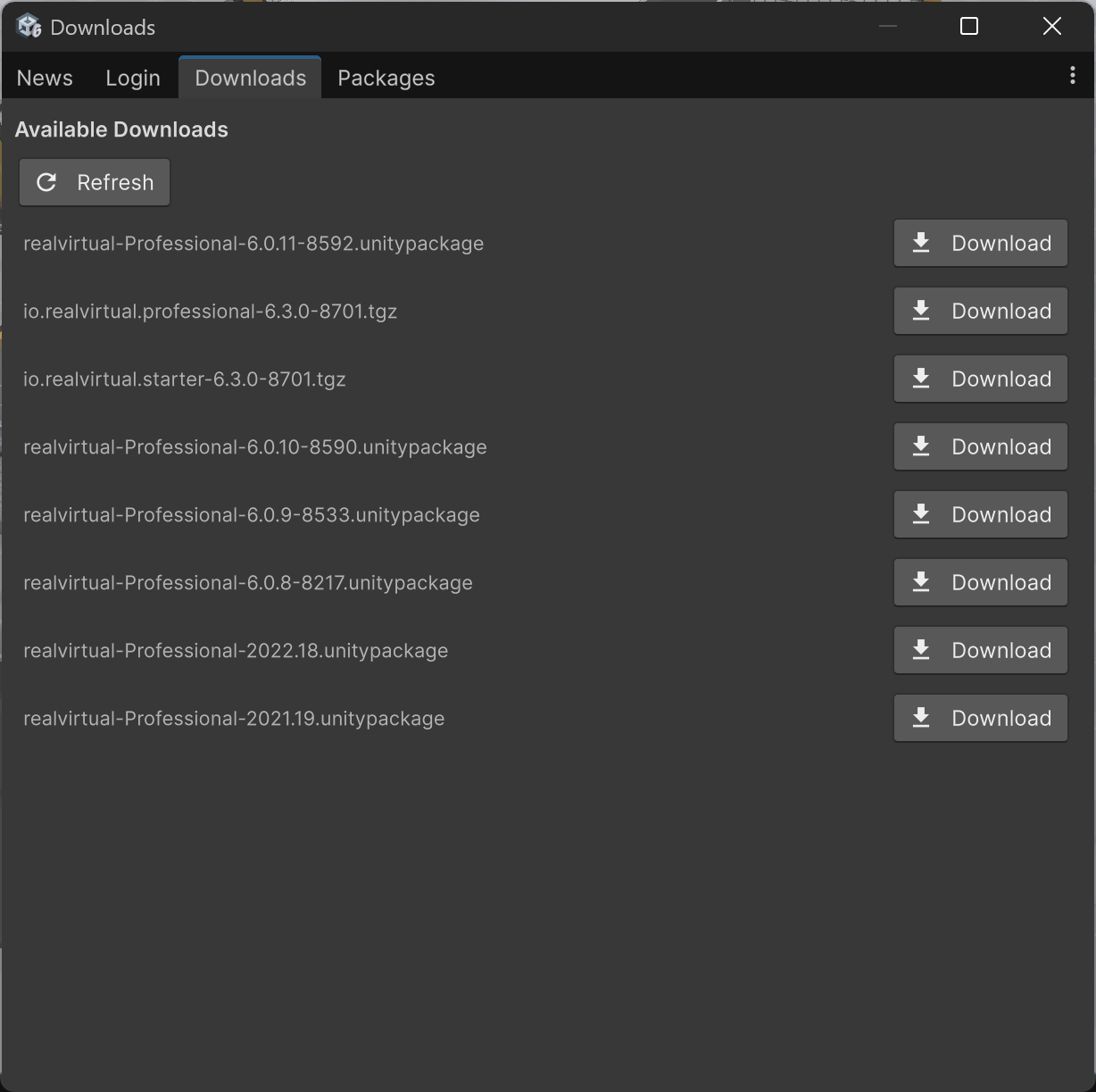Close the Downloads window

click(1051, 27)
